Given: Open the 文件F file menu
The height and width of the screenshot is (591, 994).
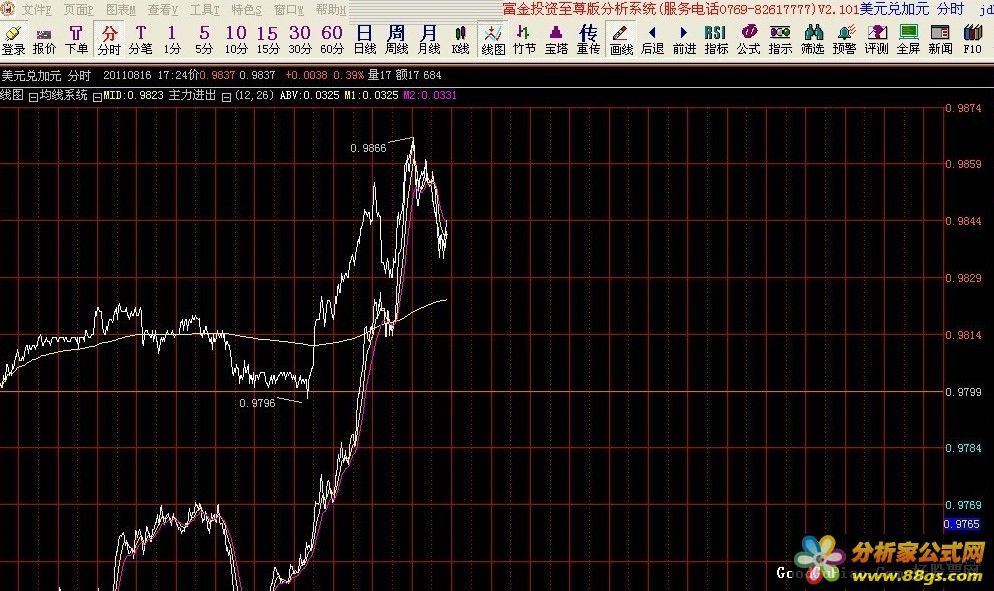Looking at the screenshot, I should (x=37, y=10).
